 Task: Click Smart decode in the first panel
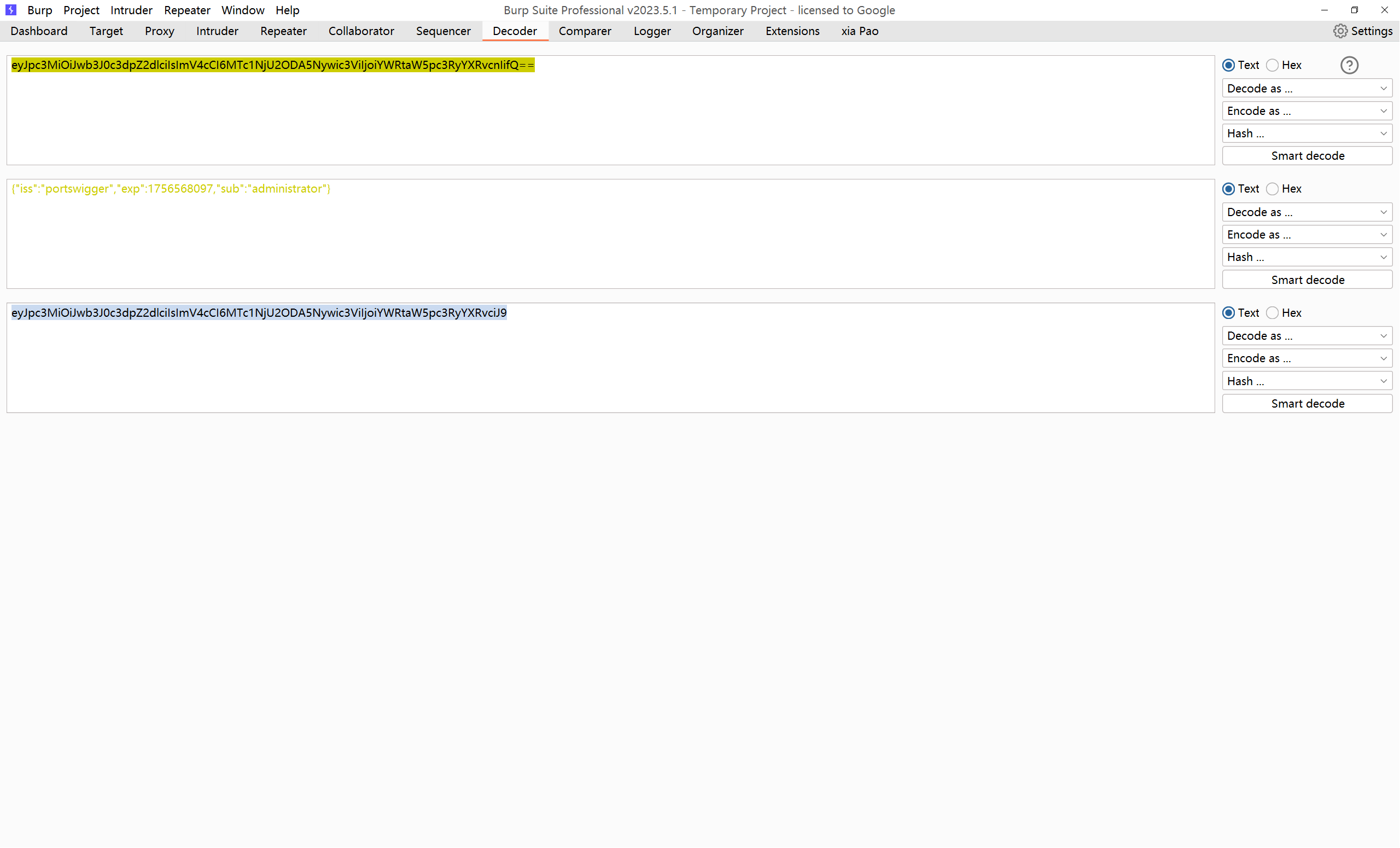(x=1306, y=156)
